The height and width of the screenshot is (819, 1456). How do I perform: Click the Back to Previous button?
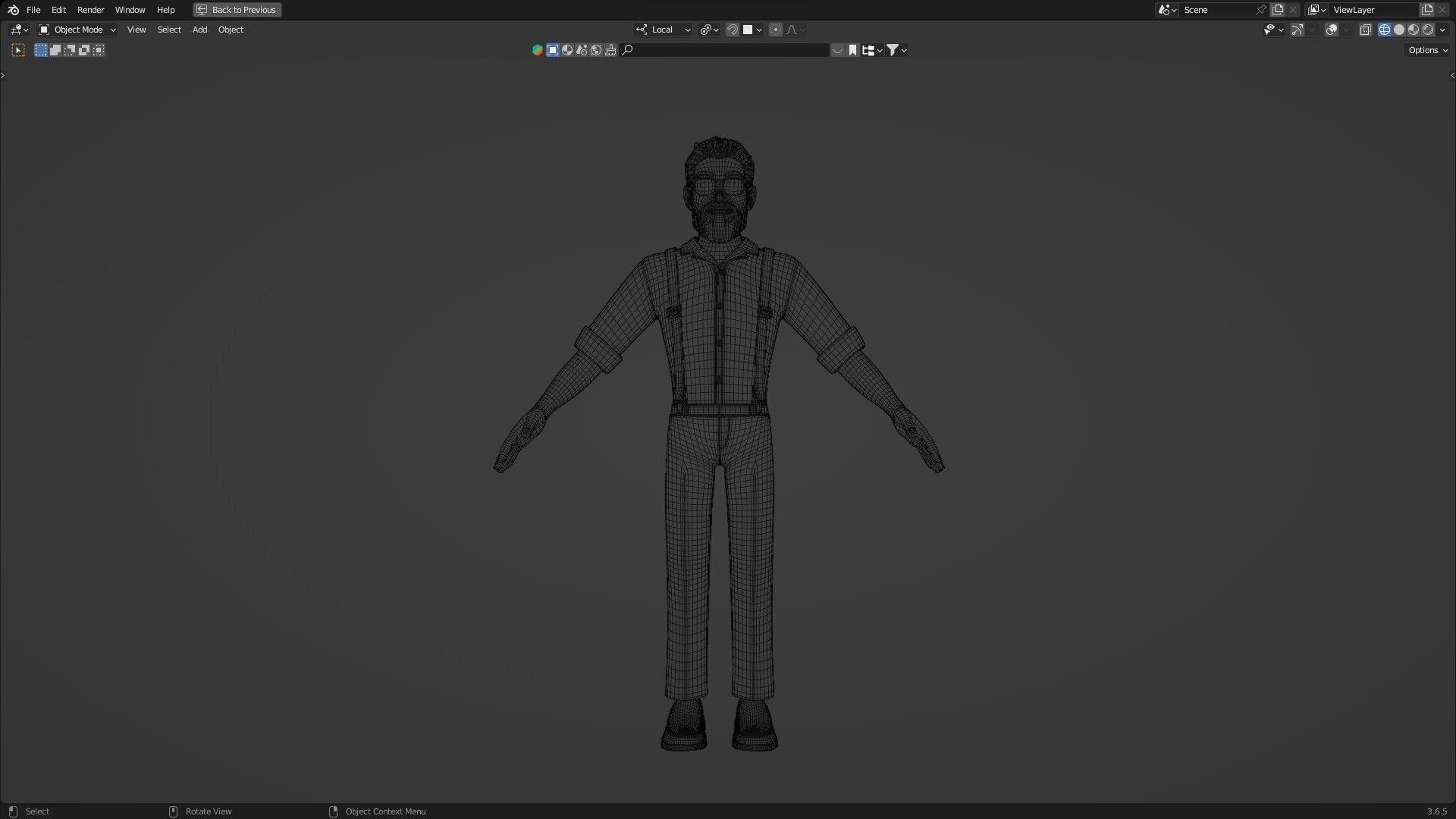(237, 10)
